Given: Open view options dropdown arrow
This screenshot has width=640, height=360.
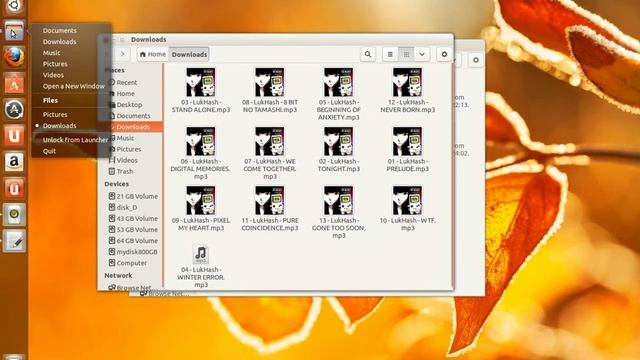Looking at the screenshot, I should (x=422, y=54).
